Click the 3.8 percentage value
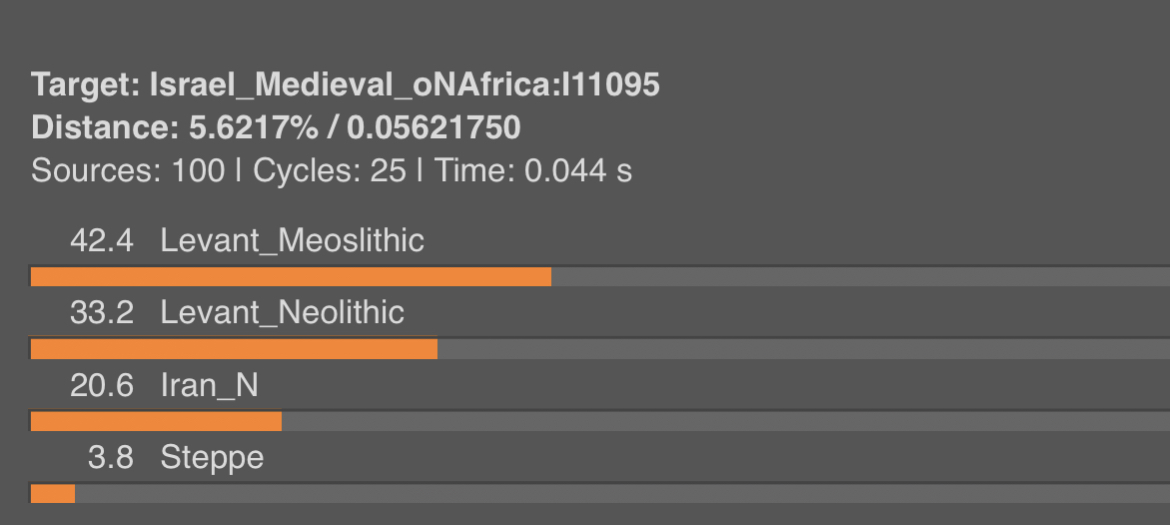 (110, 458)
